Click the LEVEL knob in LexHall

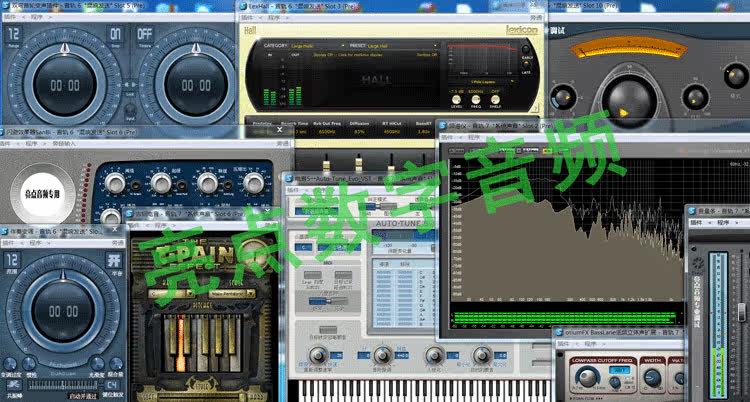456,100
